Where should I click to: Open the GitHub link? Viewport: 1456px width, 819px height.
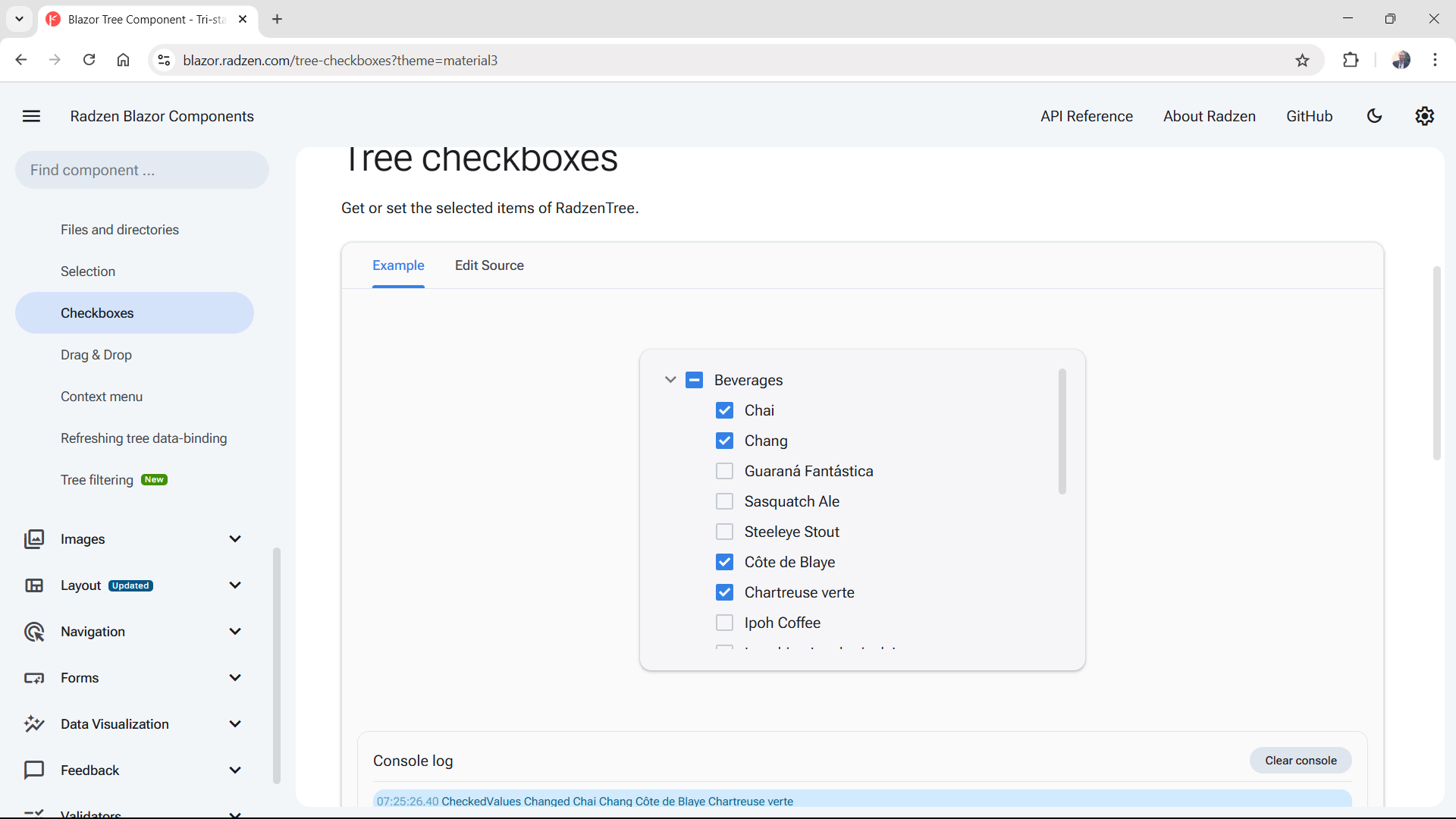[x=1309, y=116]
